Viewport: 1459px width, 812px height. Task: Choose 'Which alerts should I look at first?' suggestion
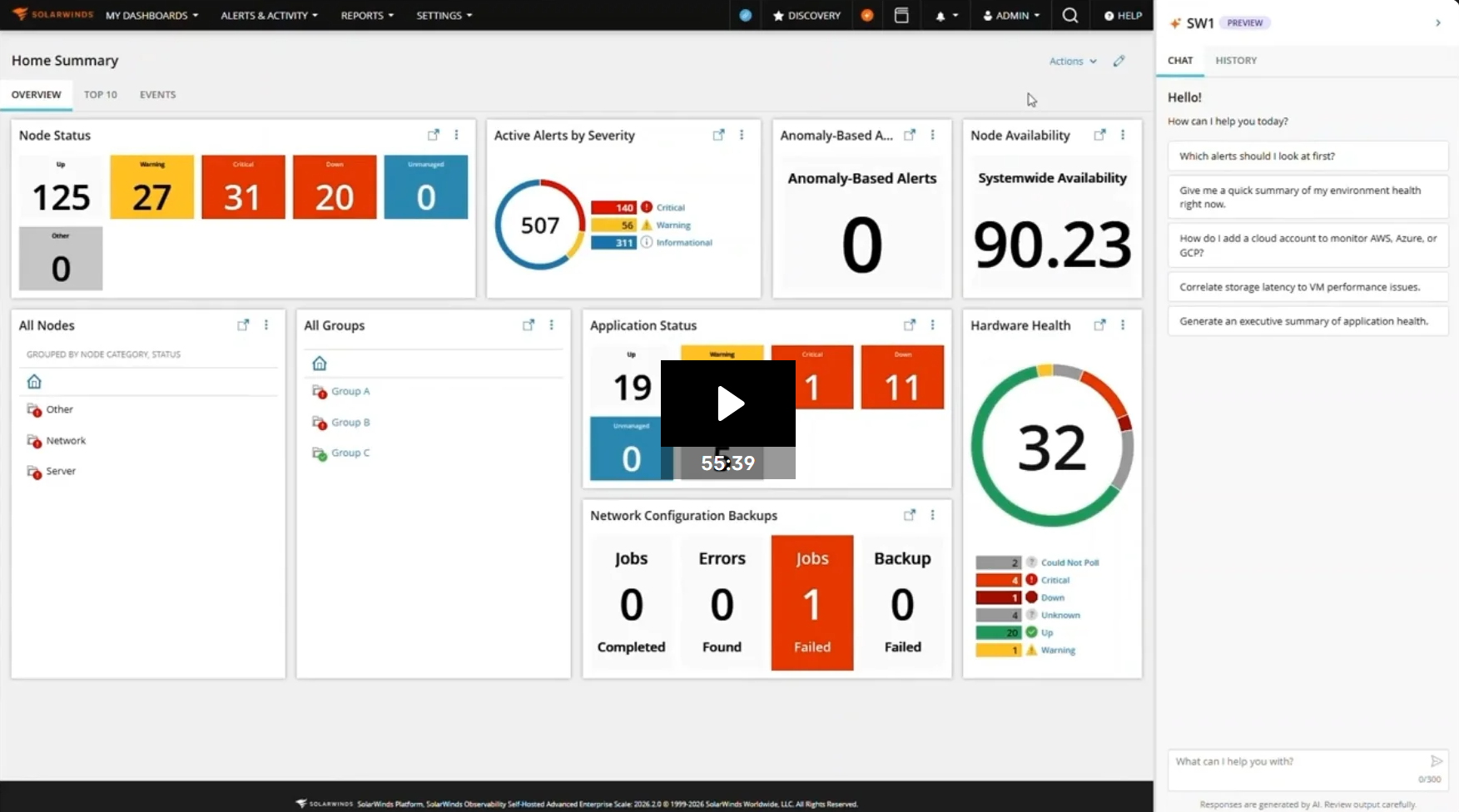pos(1308,156)
